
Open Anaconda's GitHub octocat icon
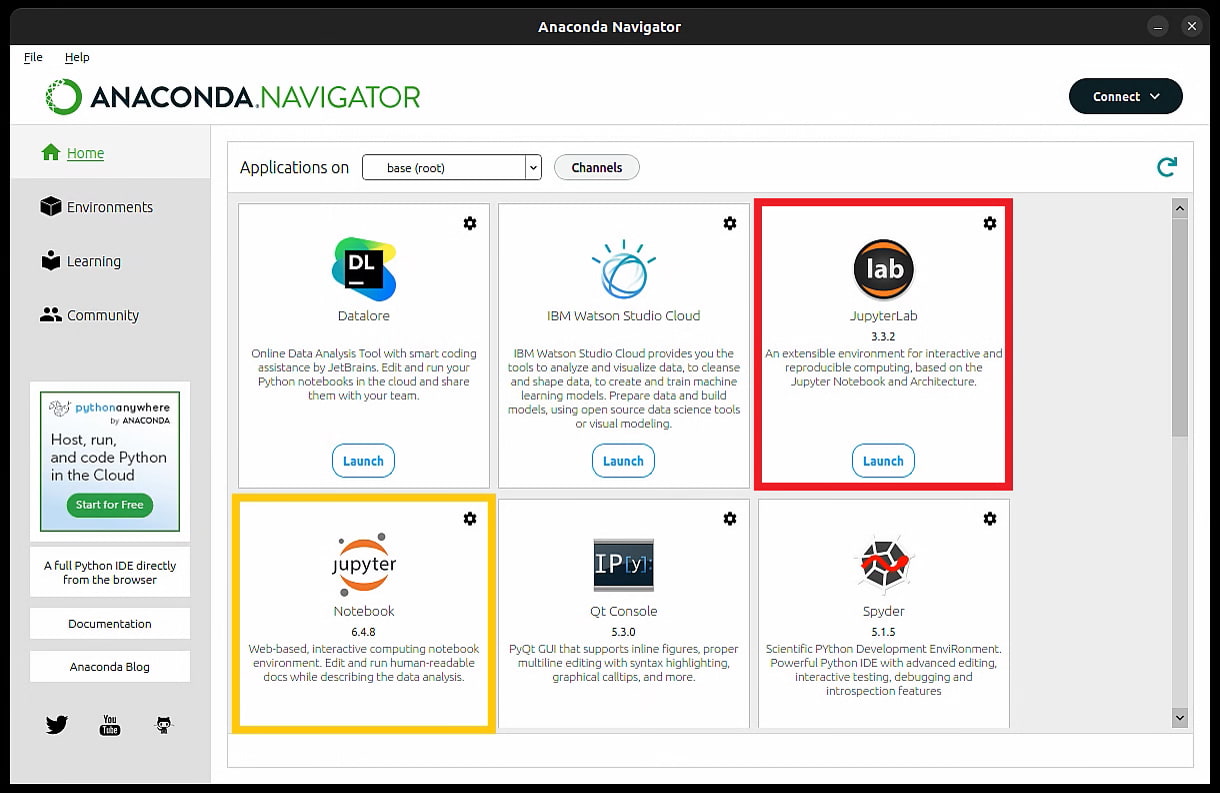(164, 725)
